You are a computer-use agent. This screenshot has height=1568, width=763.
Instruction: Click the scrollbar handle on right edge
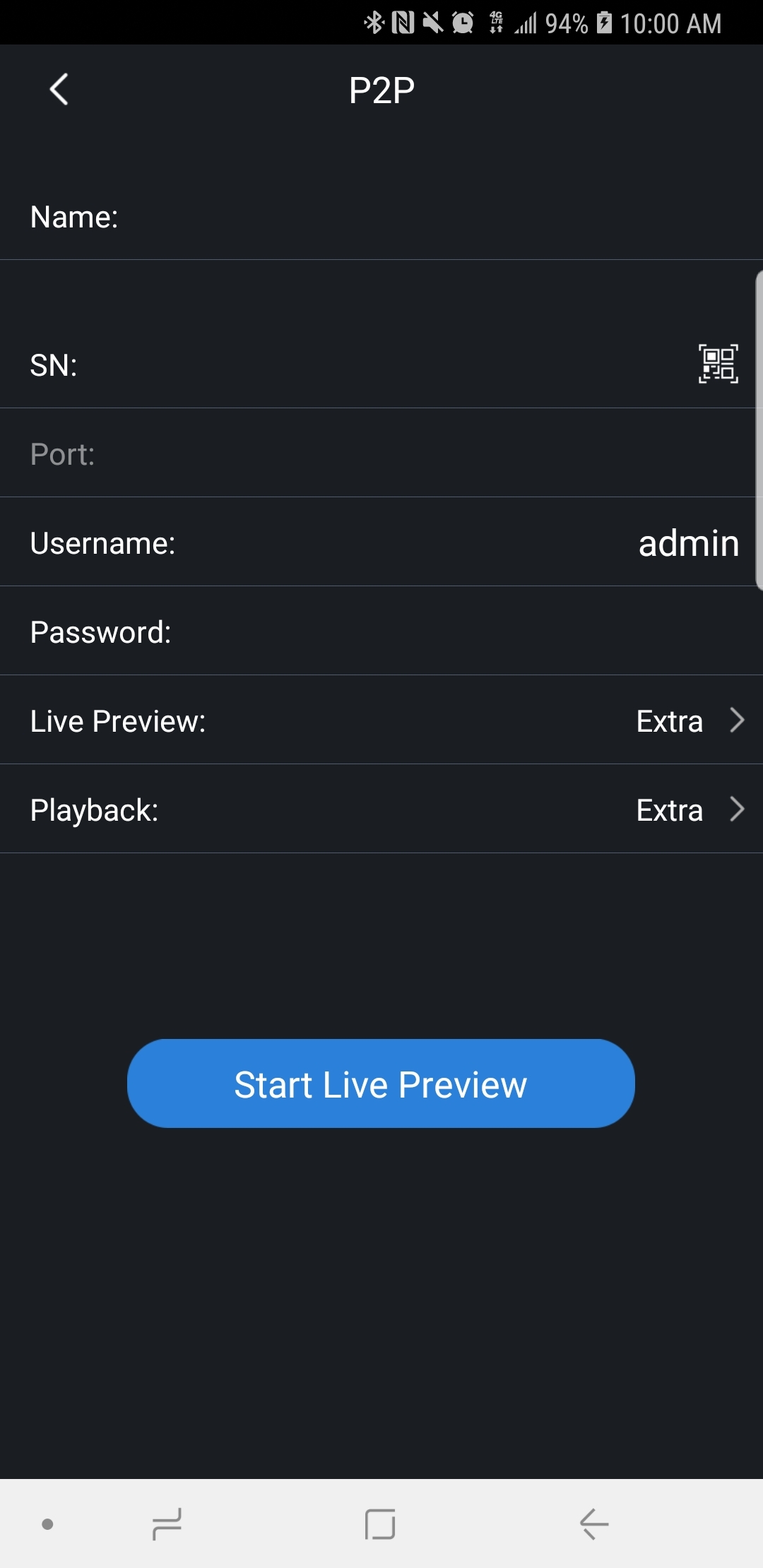point(759,429)
